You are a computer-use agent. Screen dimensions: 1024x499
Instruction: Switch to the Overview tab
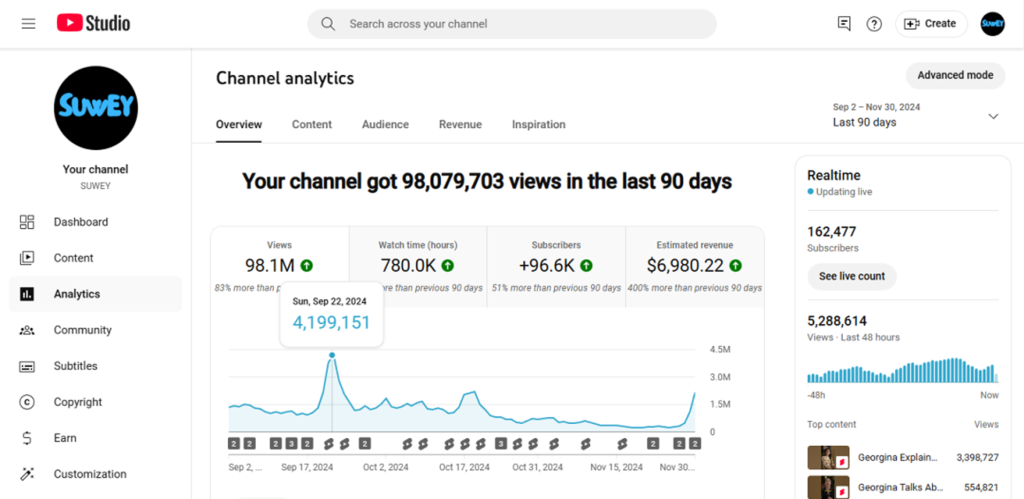coord(239,124)
